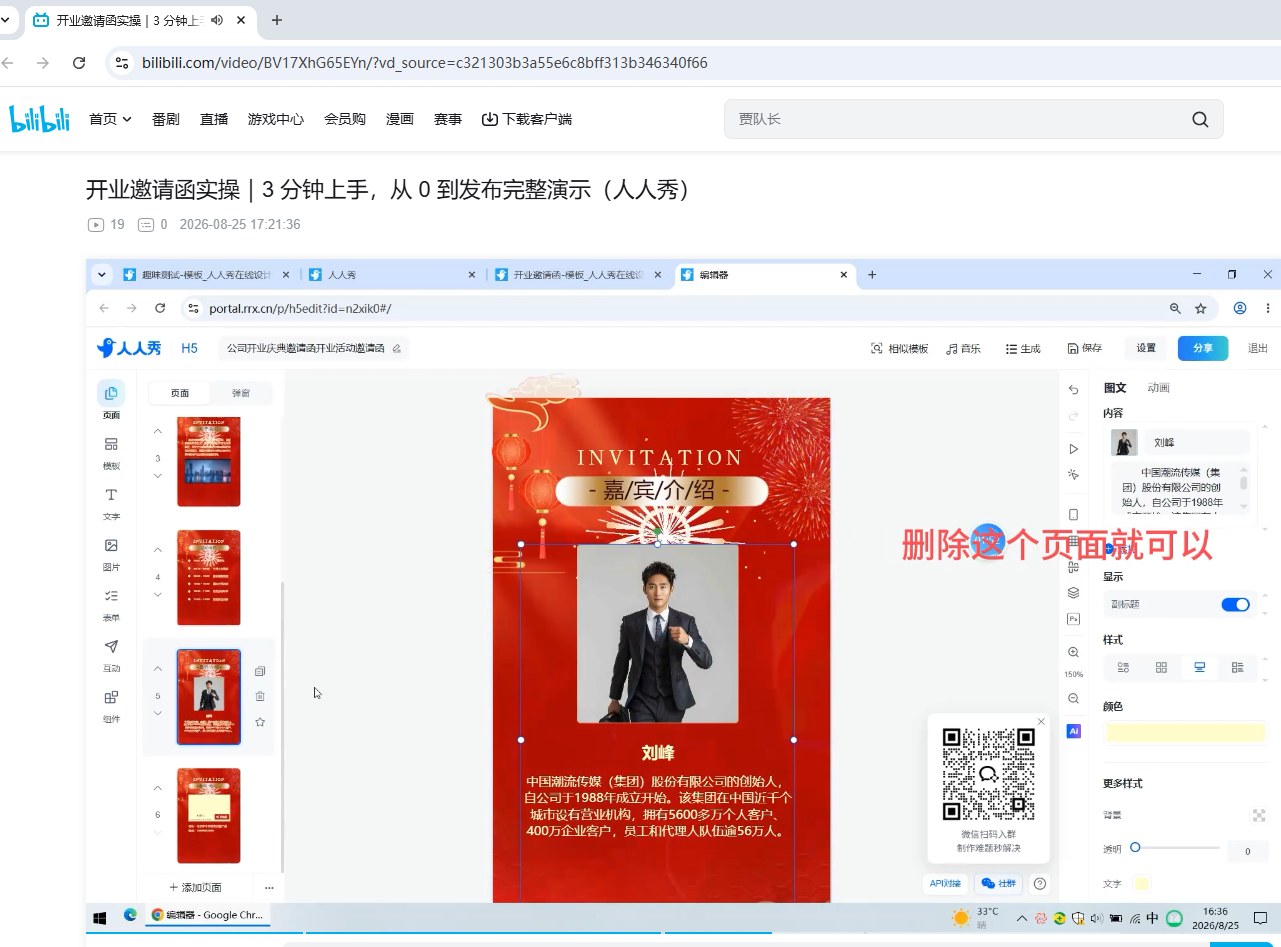This screenshot has height=947, width=1281.
Task: Open the layers stack icon
Action: (x=1074, y=592)
